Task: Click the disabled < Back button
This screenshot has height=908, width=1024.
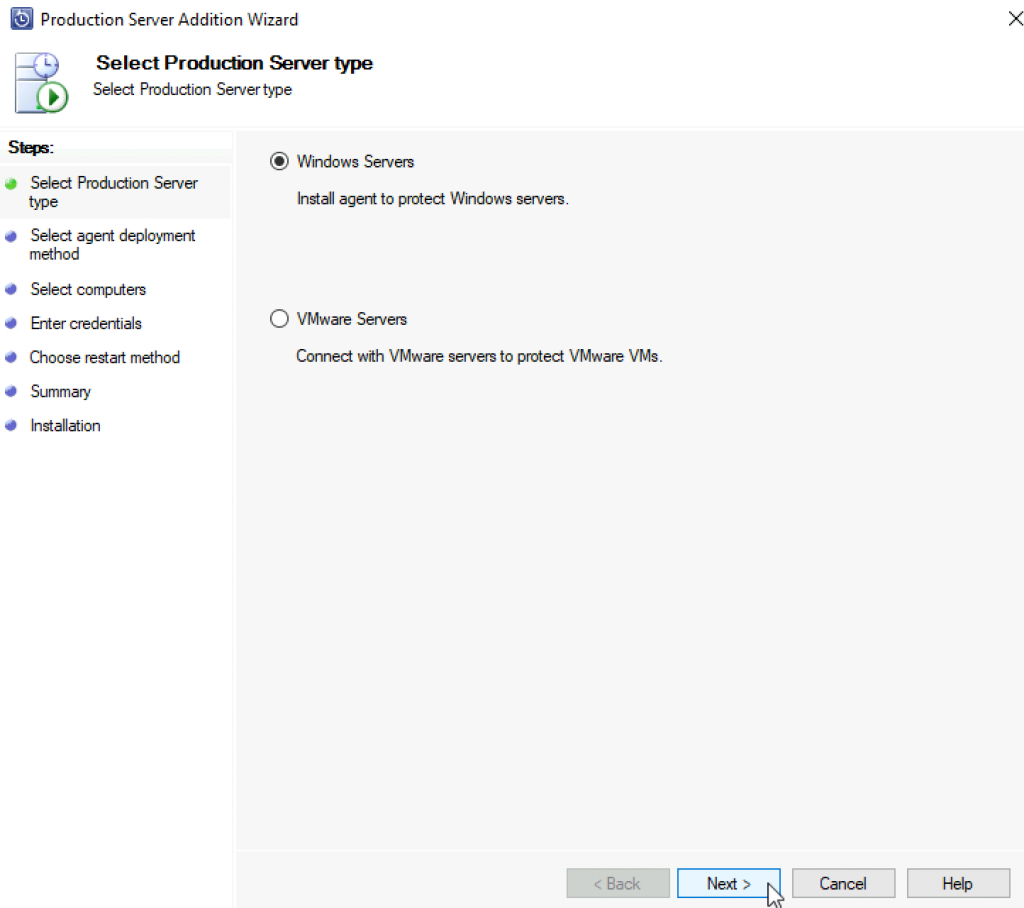Action: [x=618, y=883]
